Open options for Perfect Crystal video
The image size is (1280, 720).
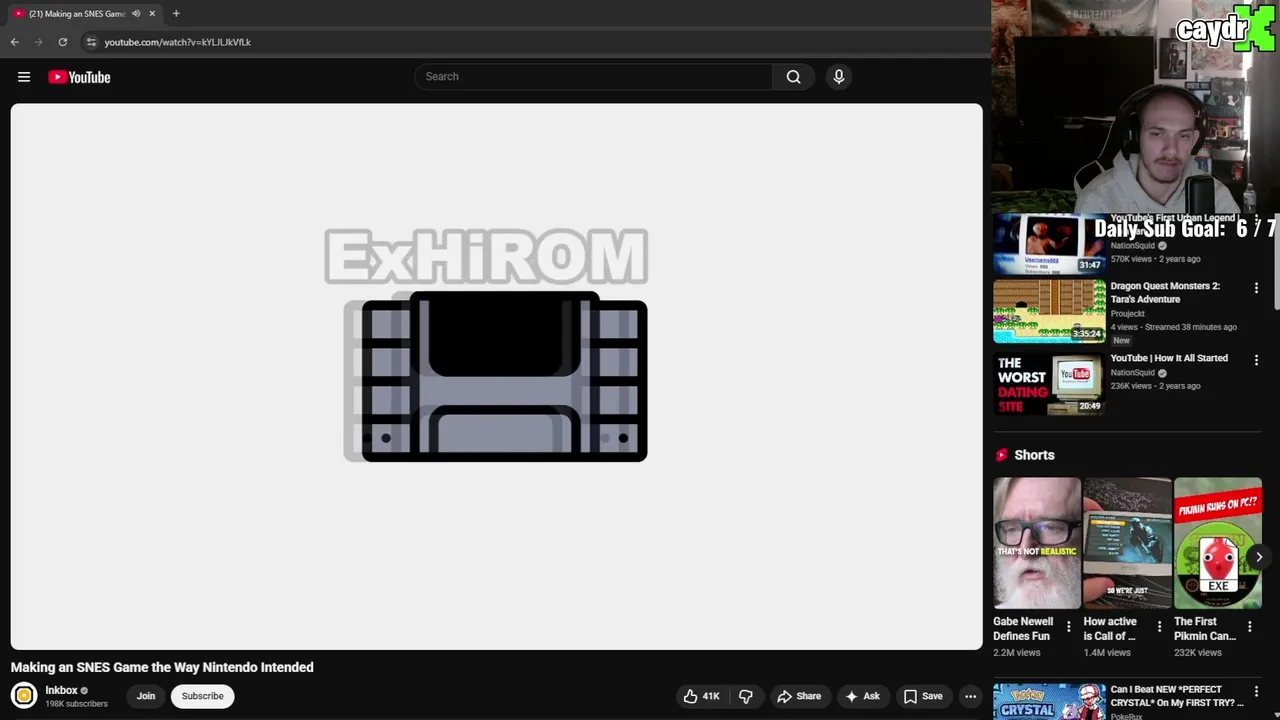(1256, 692)
